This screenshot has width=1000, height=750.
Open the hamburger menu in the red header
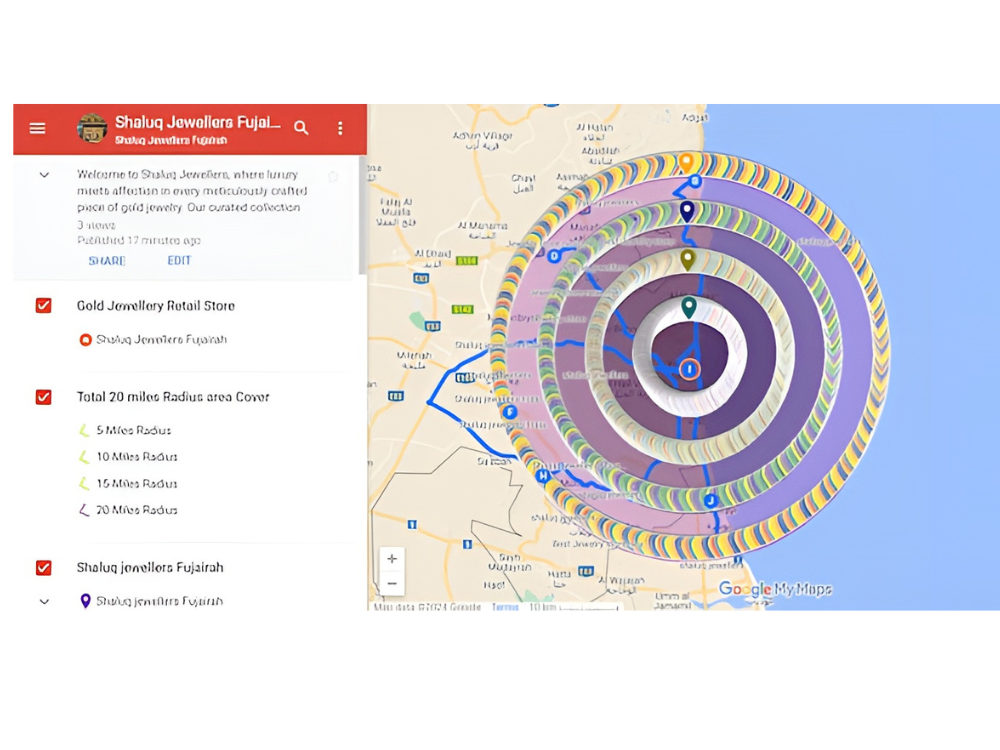click(x=38, y=128)
